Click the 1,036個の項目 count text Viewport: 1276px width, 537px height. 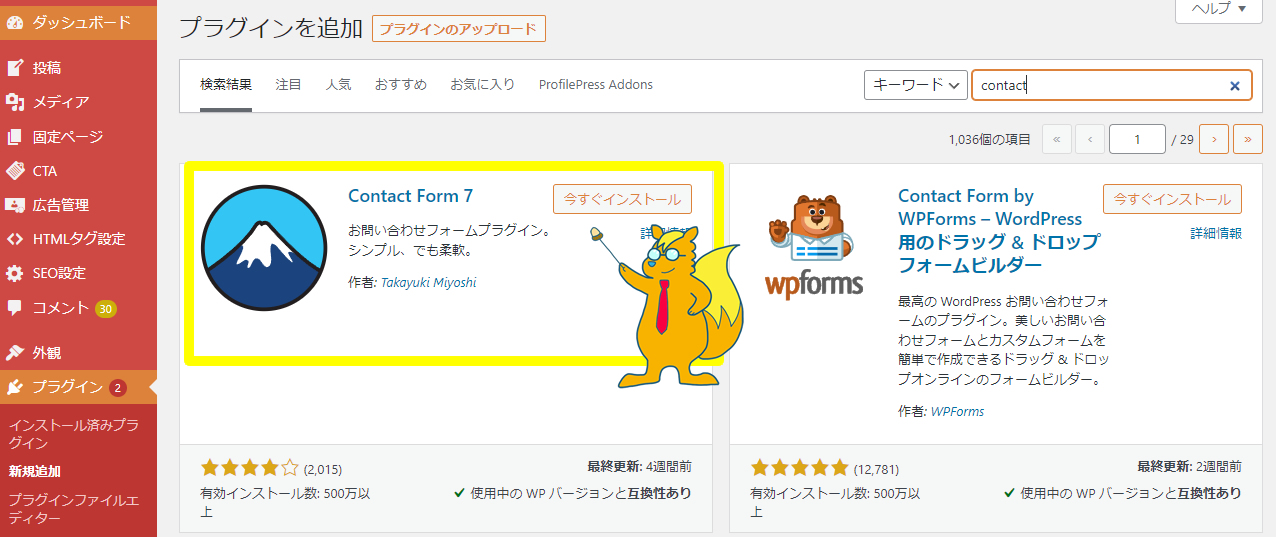coord(990,140)
